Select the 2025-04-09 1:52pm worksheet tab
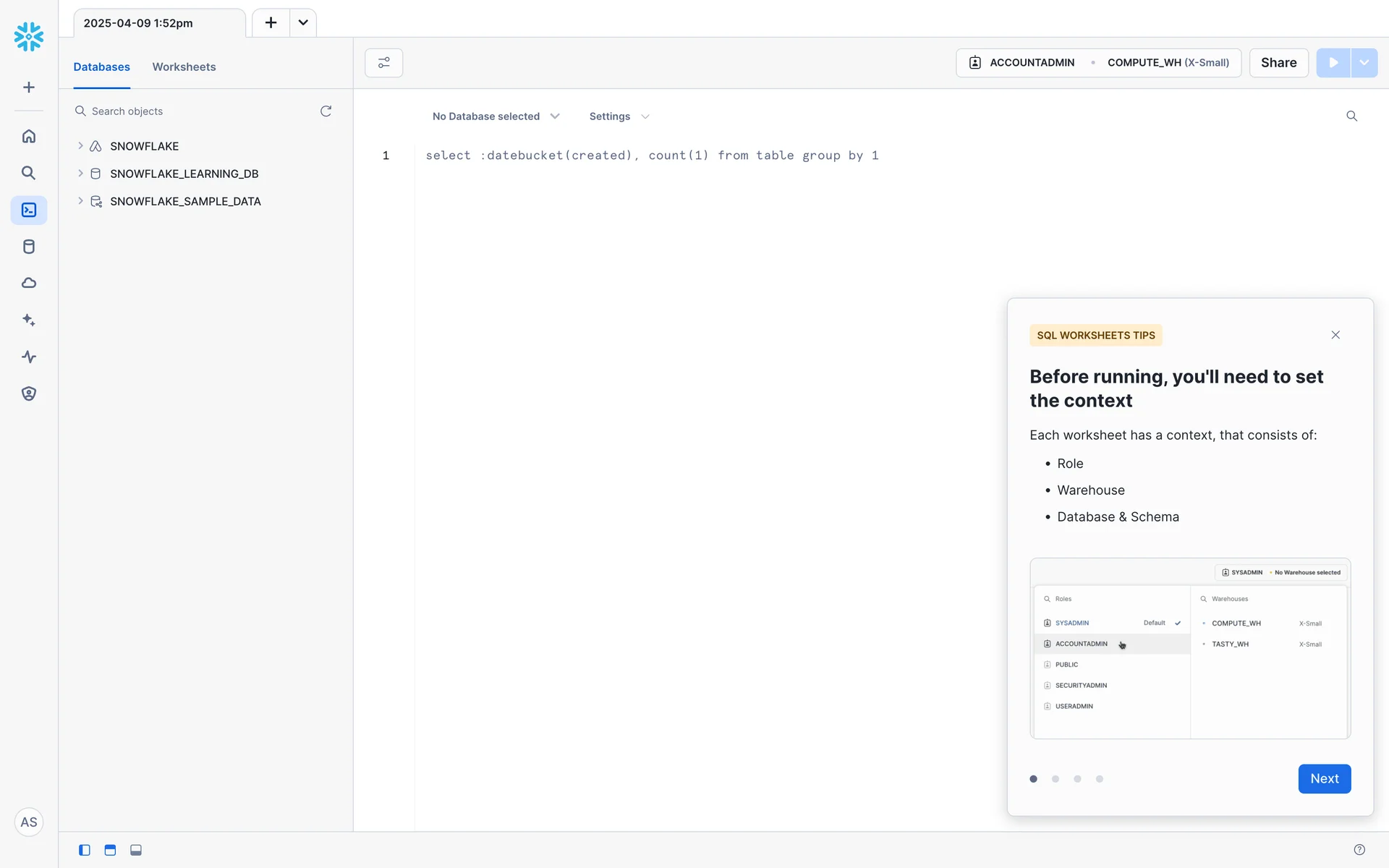1389x868 pixels. point(138,23)
